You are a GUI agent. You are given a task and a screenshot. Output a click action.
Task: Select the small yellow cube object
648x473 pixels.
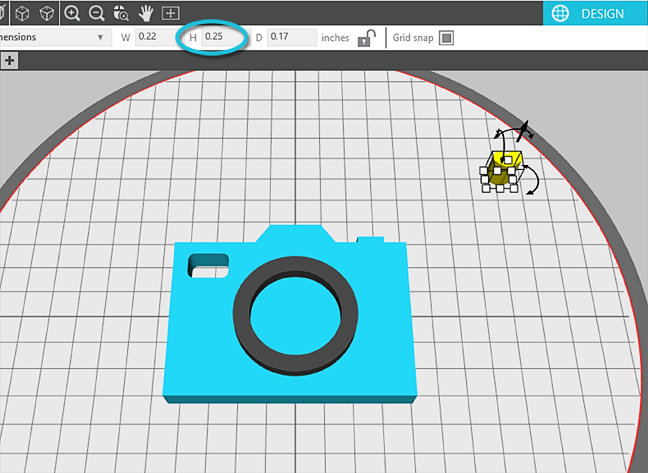point(503,170)
